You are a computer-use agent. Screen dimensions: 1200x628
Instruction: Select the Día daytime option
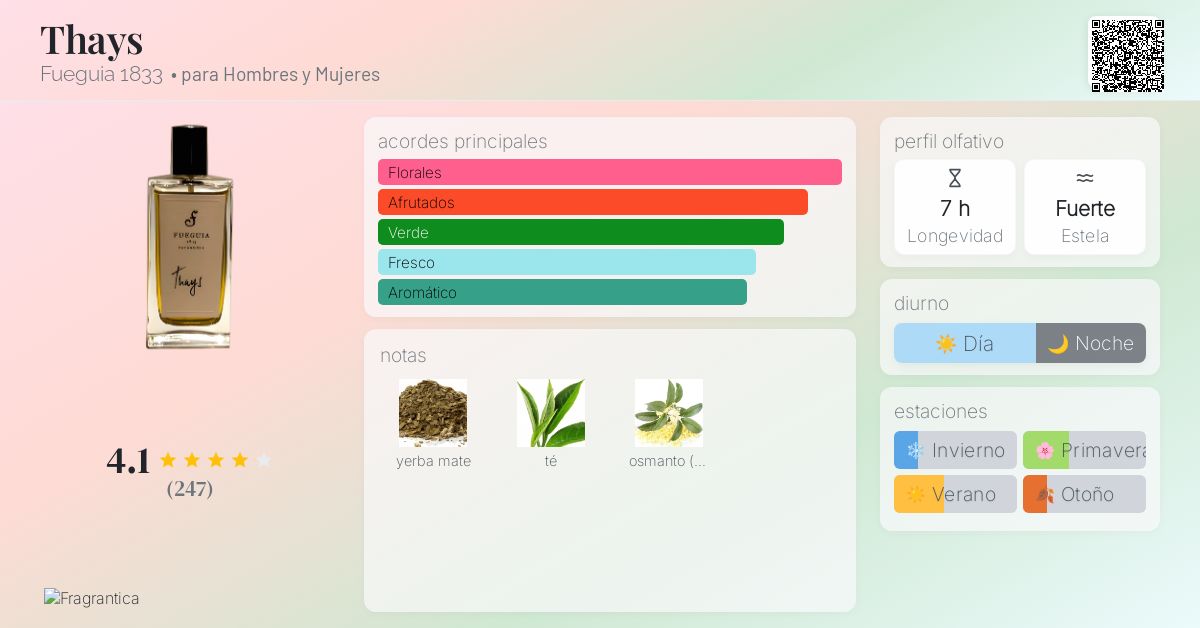965,343
